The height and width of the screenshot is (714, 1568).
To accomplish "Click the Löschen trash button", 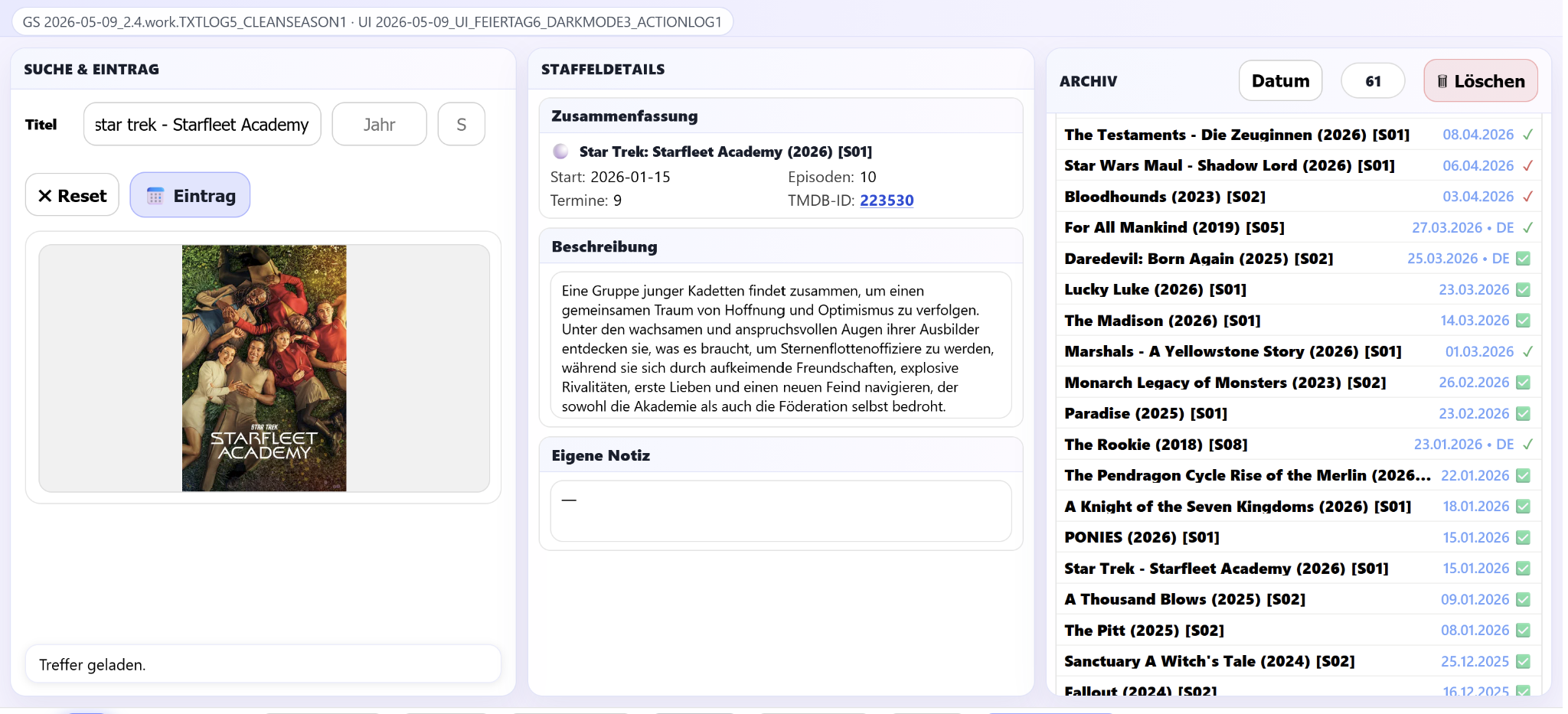I will pos(1481,80).
